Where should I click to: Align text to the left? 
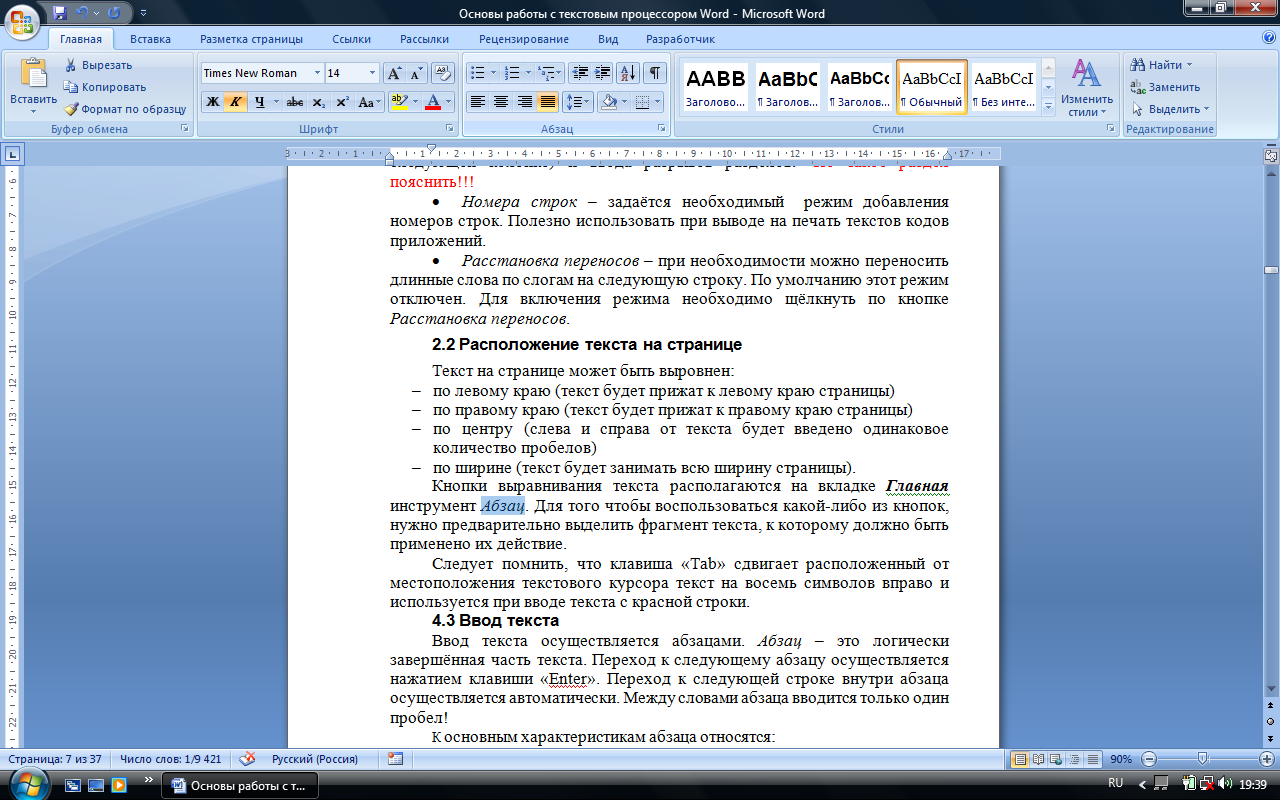click(x=478, y=102)
